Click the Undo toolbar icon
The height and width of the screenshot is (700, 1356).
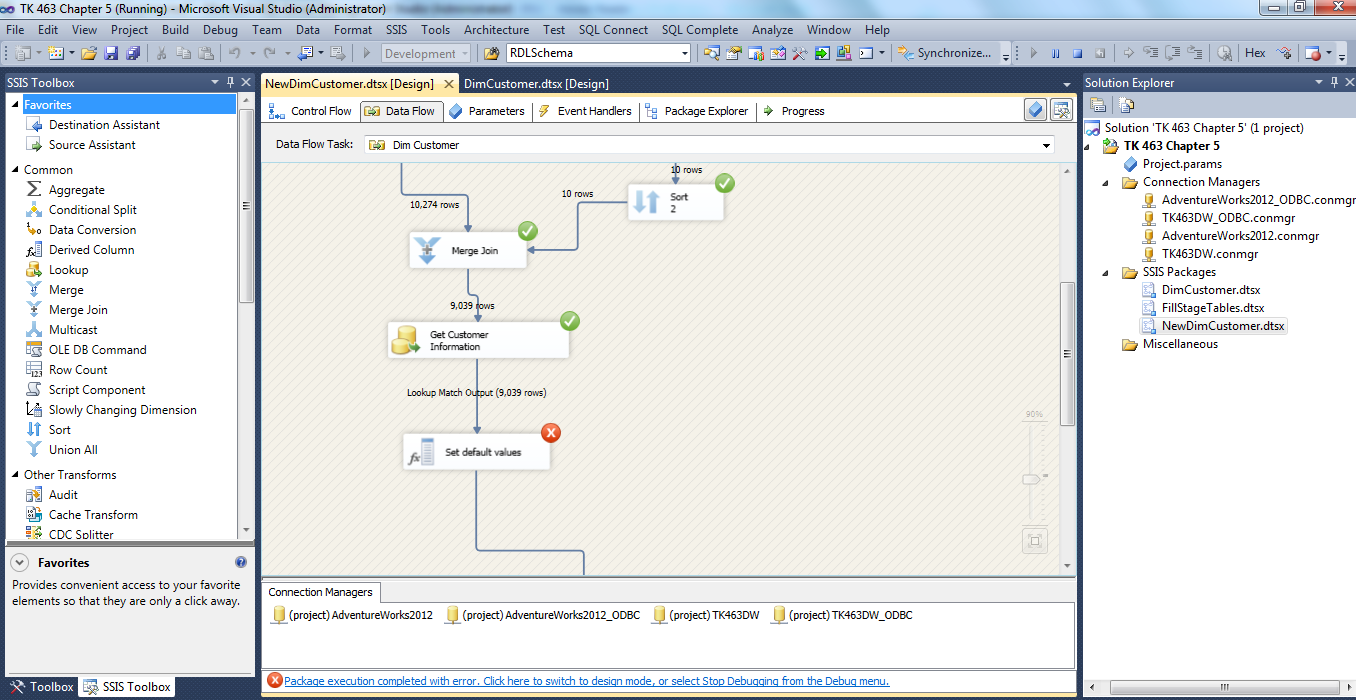coord(234,53)
